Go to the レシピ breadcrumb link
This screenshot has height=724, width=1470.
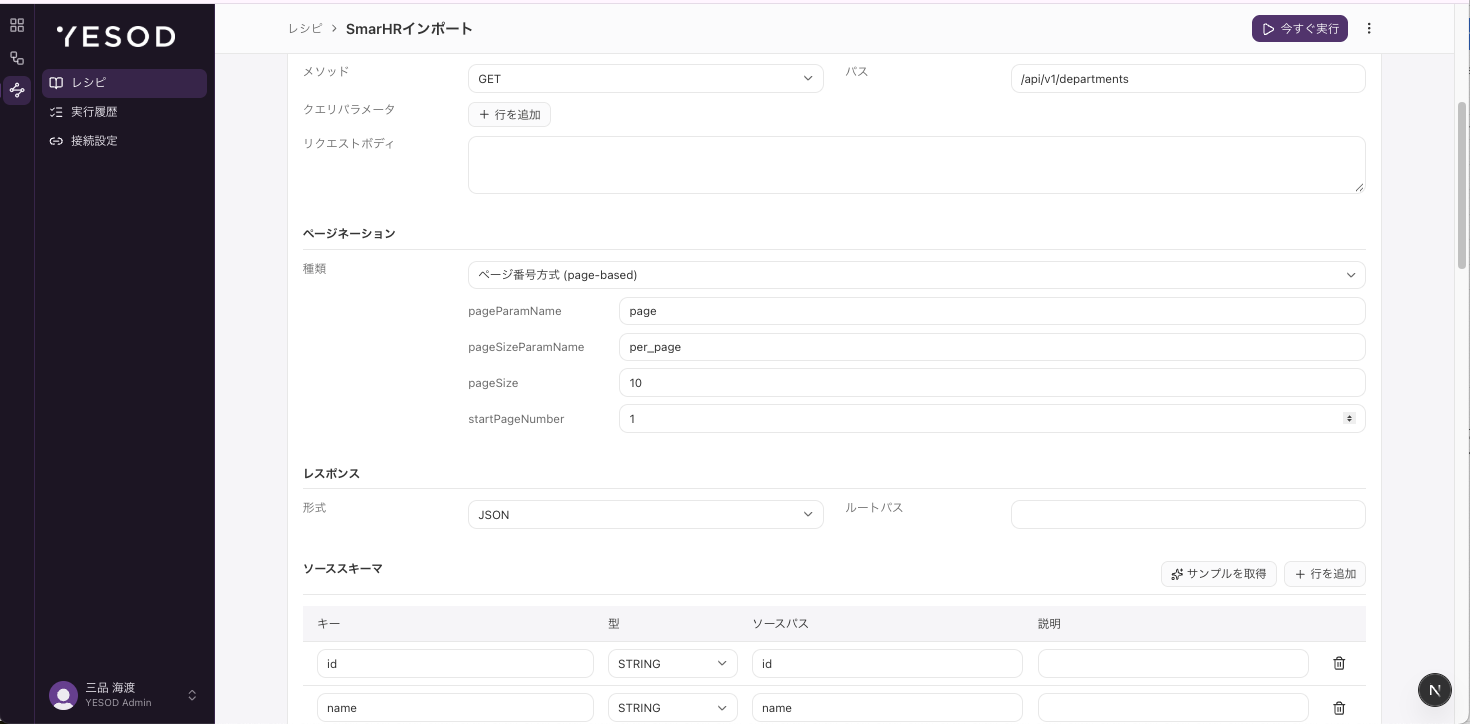[305, 29]
